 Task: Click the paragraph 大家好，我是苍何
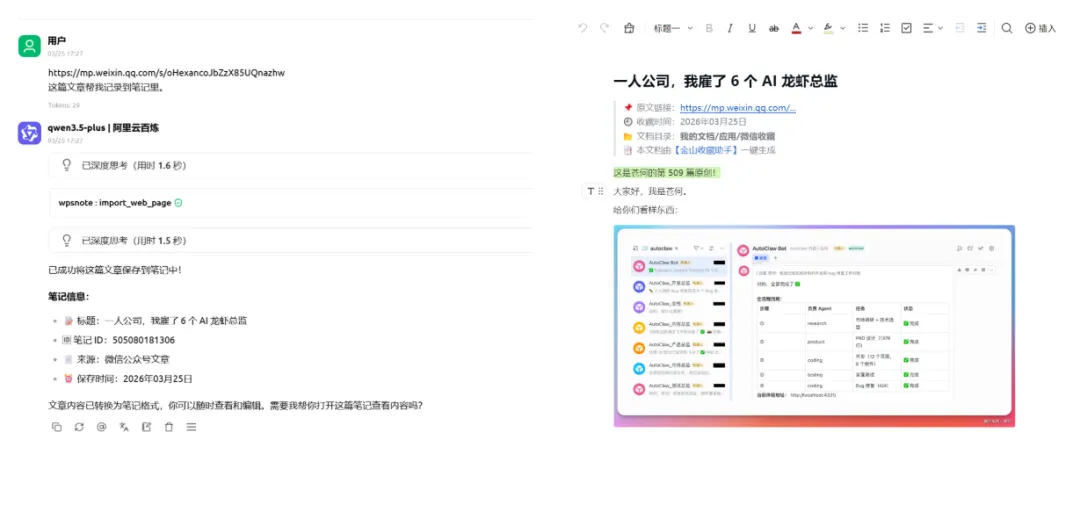click(650, 191)
